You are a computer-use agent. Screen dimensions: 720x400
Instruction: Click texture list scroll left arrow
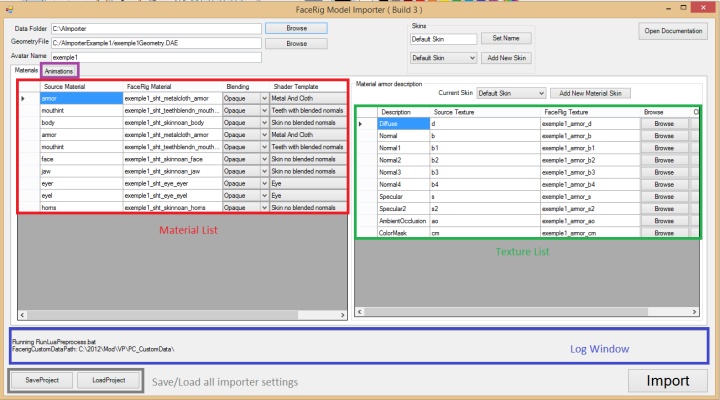pyautogui.click(x=360, y=312)
